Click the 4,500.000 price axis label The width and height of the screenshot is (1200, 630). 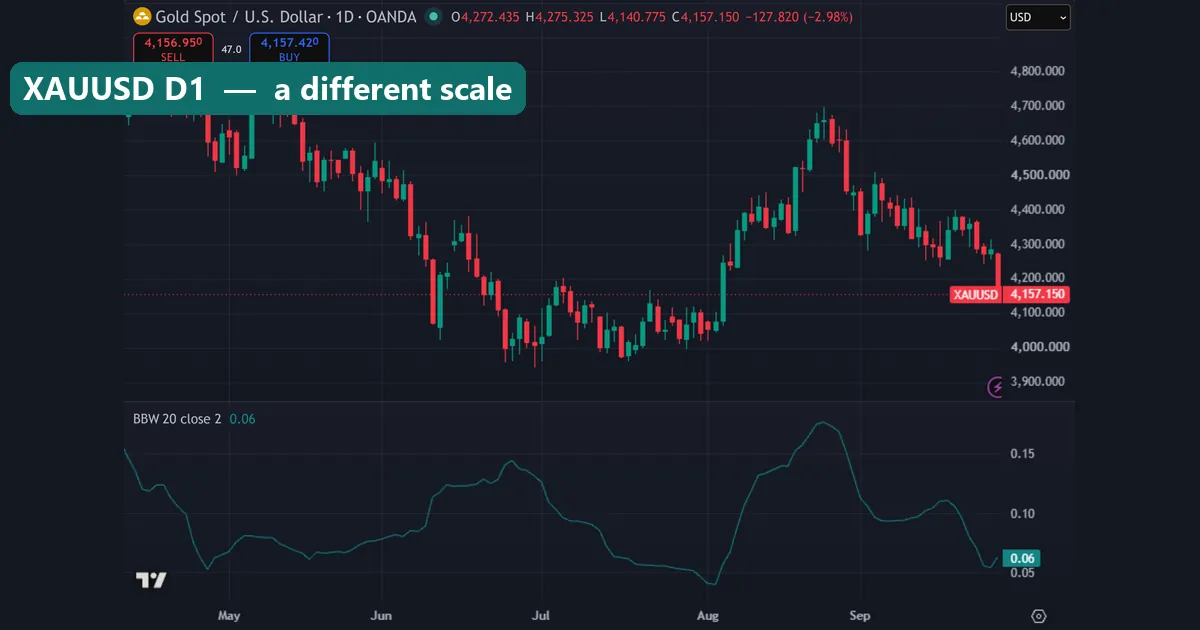[x=1039, y=175]
